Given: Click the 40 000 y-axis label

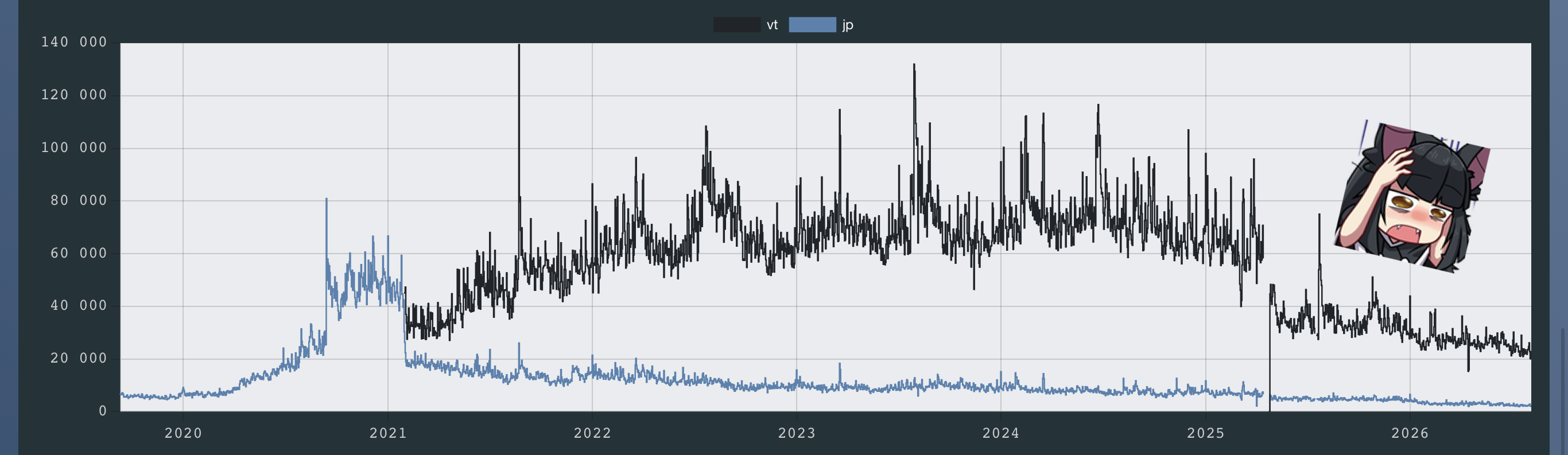Looking at the screenshot, I should 79,305.
